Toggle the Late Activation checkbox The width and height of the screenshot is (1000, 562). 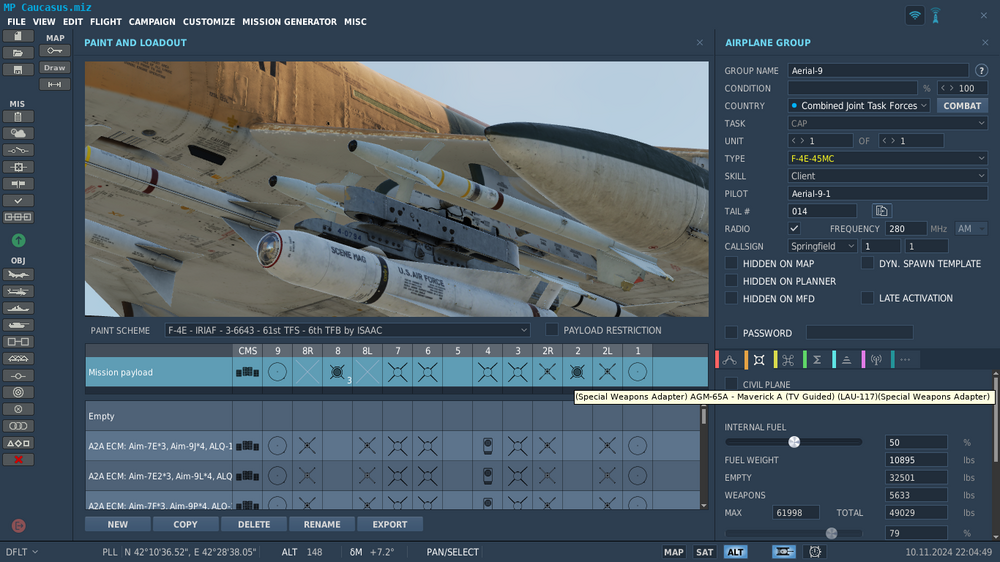click(x=867, y=298)
